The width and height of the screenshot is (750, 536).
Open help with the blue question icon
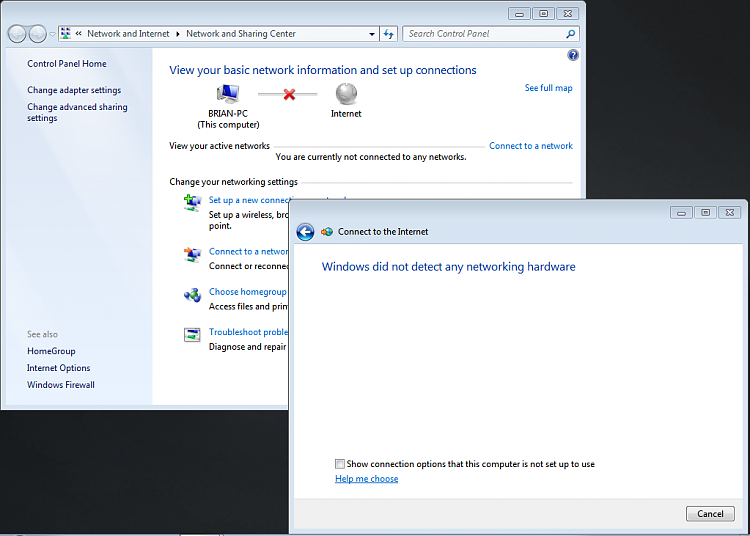click(573, 55)
